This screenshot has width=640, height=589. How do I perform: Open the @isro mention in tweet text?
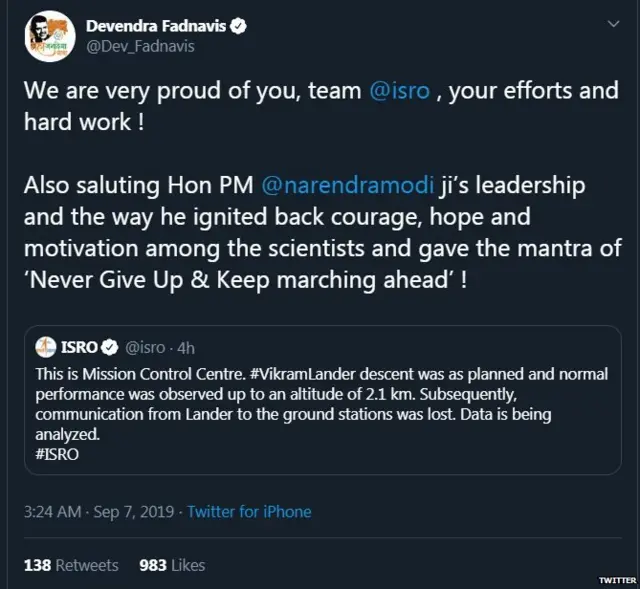pyautogui.click(x=400, y=91)
